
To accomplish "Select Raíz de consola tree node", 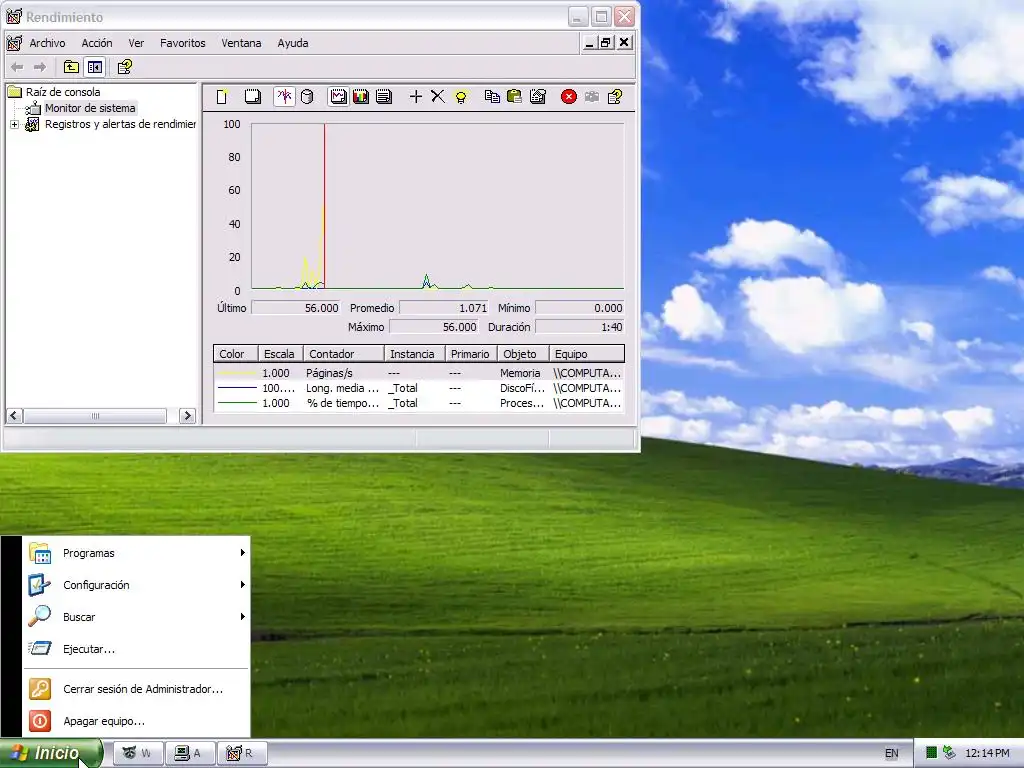I will (x=63, y=92).
